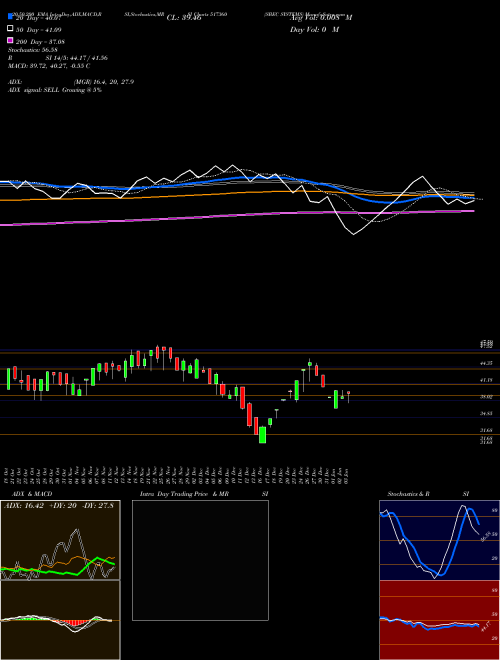Click the magenta 200 Day legend swatch
500x660 pixels.
coord(10,40)
